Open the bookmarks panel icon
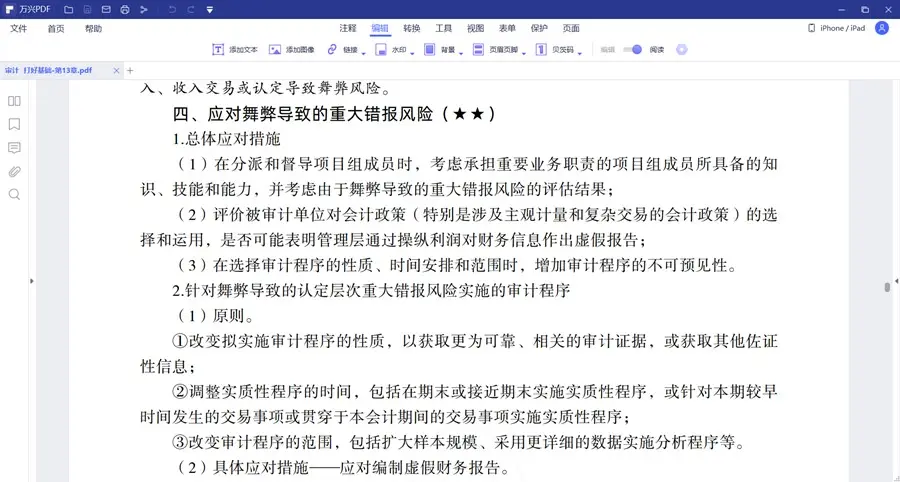The width and height of the screenshot is (900, 482). pos(14,125)
